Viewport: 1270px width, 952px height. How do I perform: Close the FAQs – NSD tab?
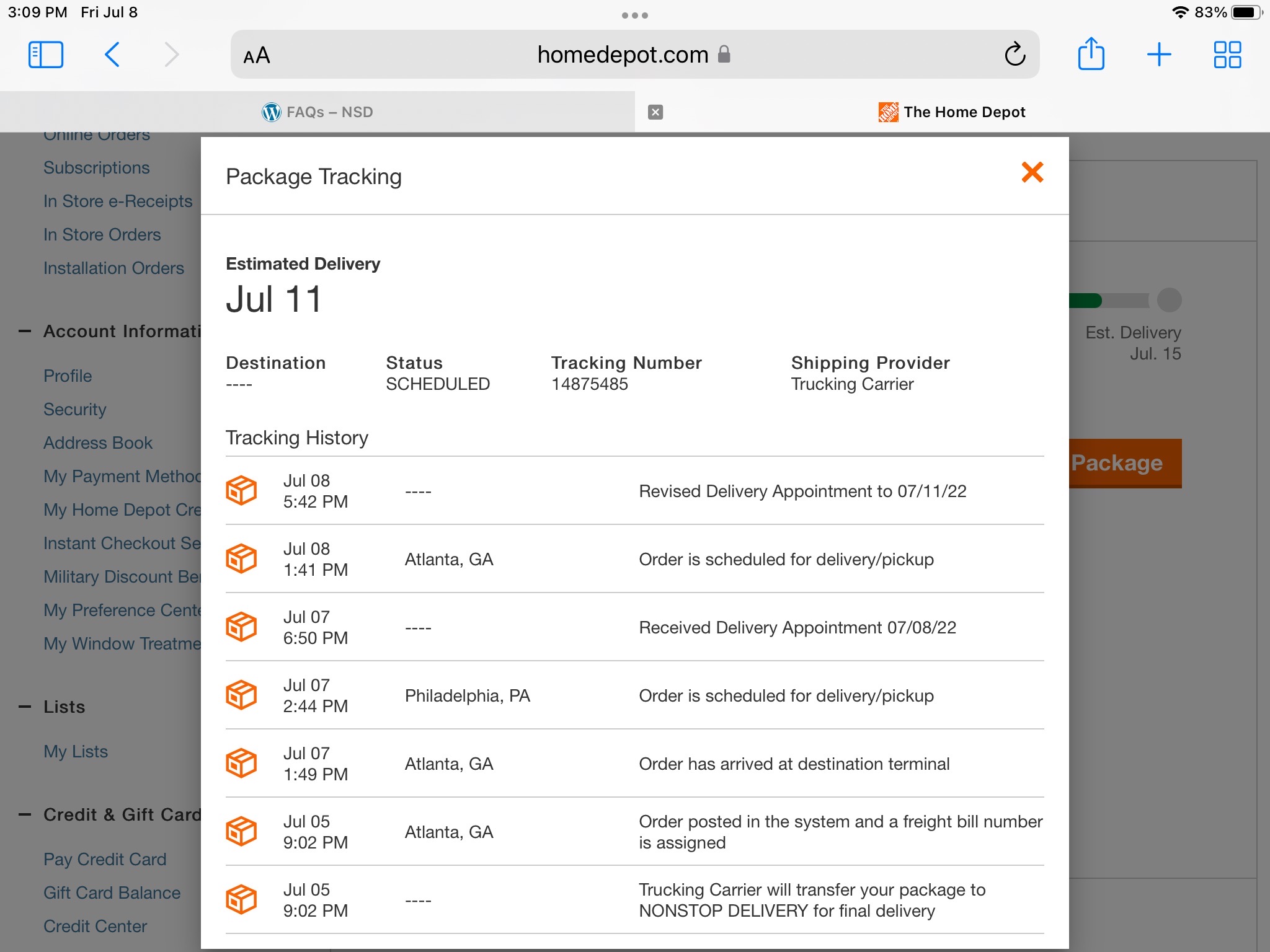point(655,112)
